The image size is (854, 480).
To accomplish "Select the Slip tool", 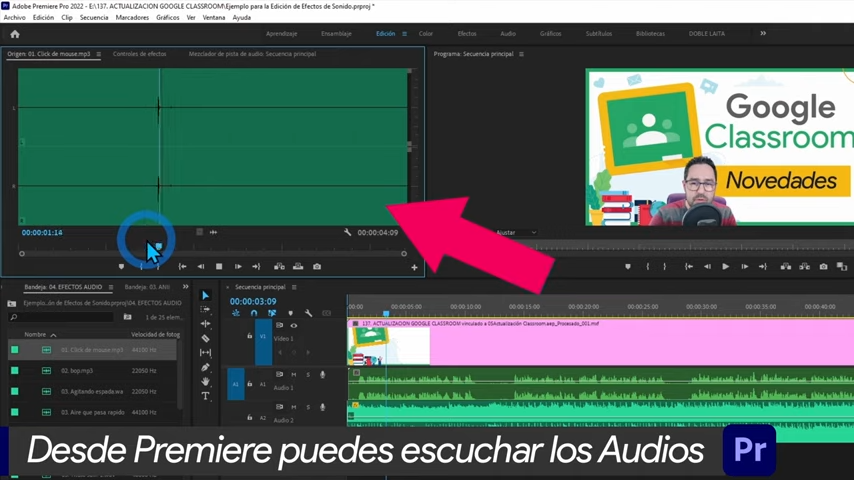I will click(x=205, y=353).
